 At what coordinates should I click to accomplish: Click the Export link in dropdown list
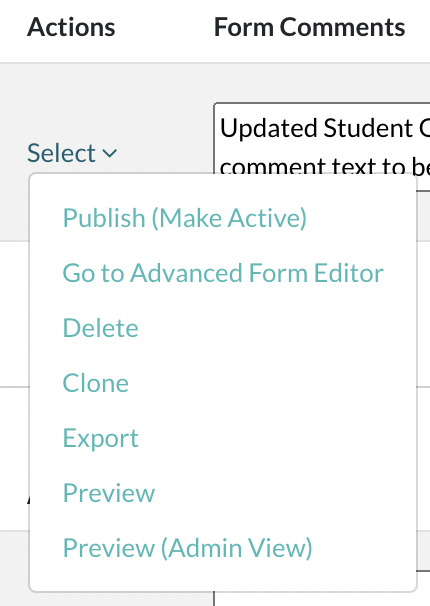pos(100,439)
